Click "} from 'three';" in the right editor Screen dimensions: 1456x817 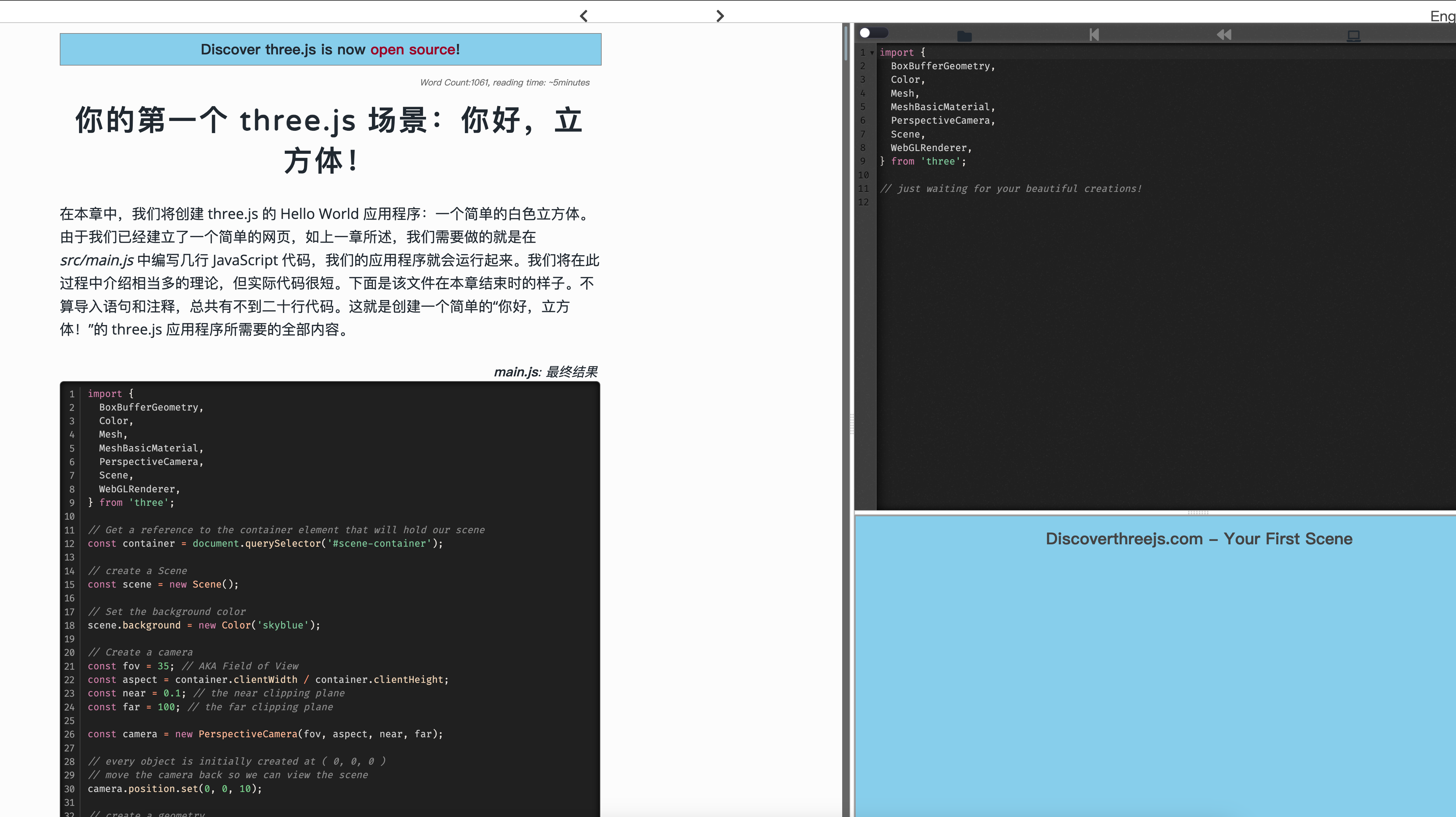923,161
